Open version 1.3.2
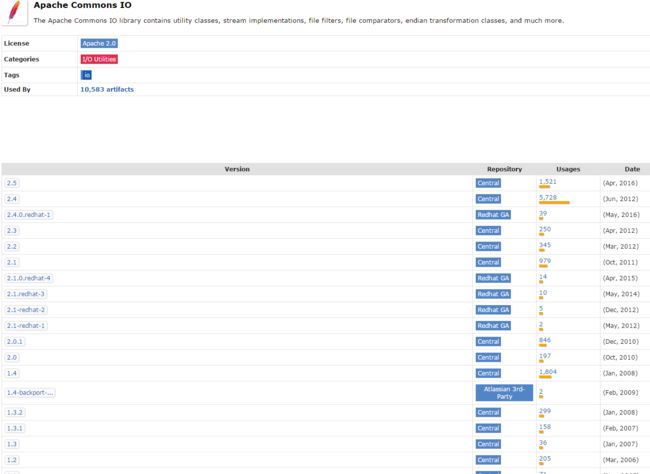 click(15, 413)
